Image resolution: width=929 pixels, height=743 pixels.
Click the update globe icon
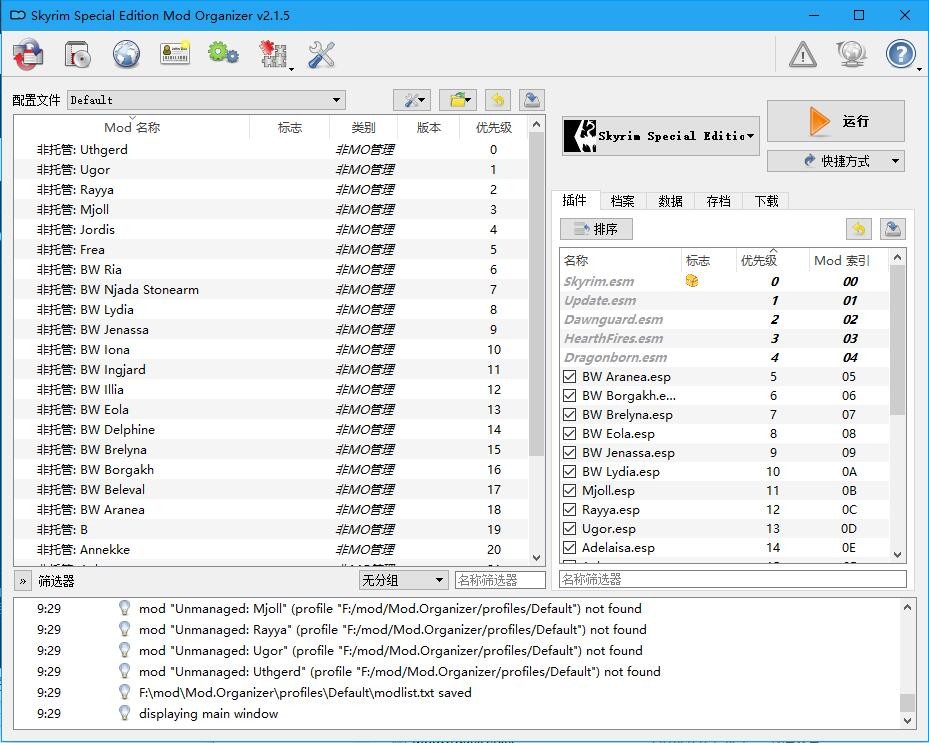click(851, 55)
